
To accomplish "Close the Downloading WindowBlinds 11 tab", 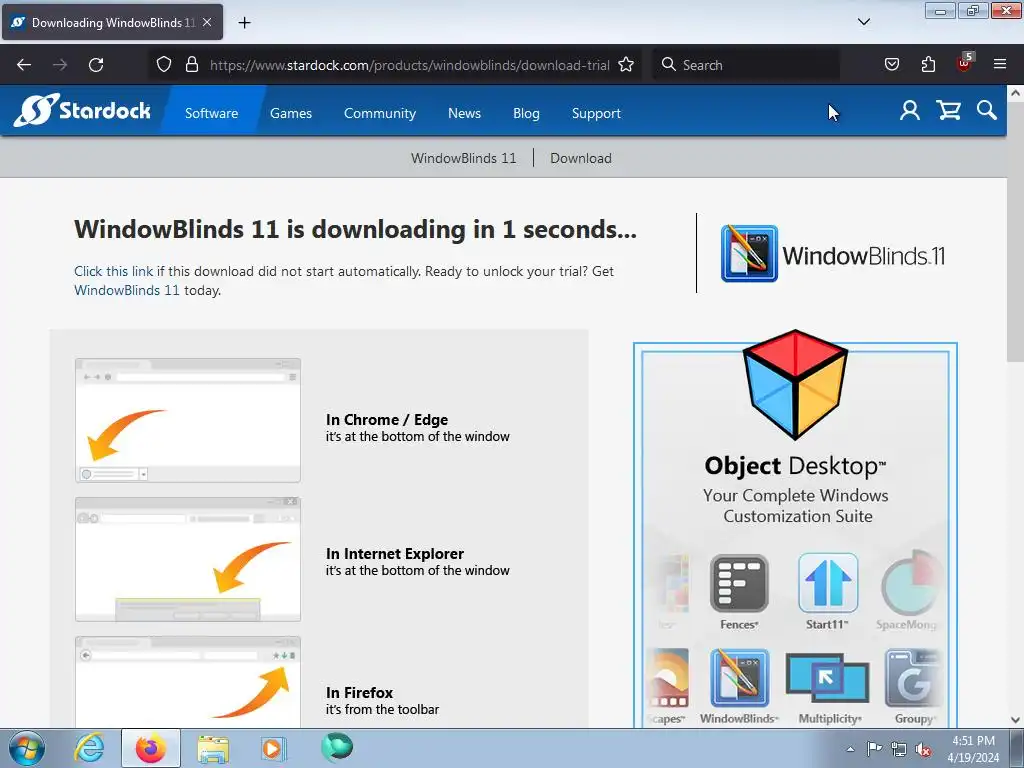I will [x=207, y=22].
